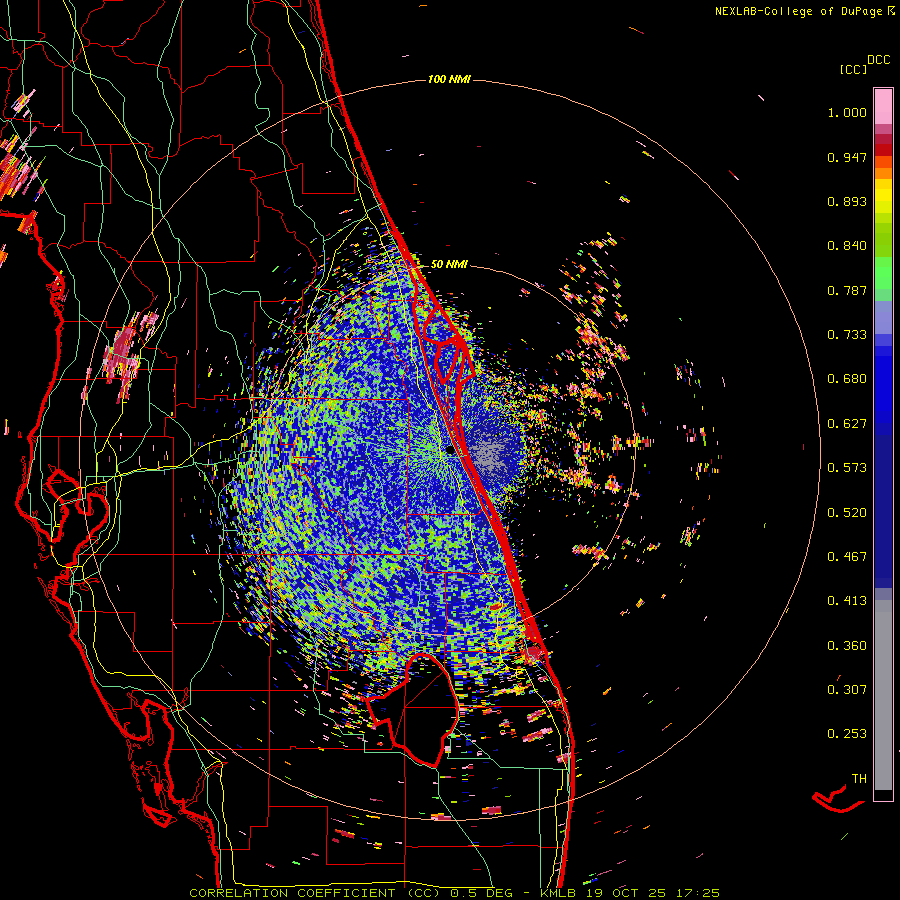
Task: Click the 0.893 scale value
Action: point(847,201)
